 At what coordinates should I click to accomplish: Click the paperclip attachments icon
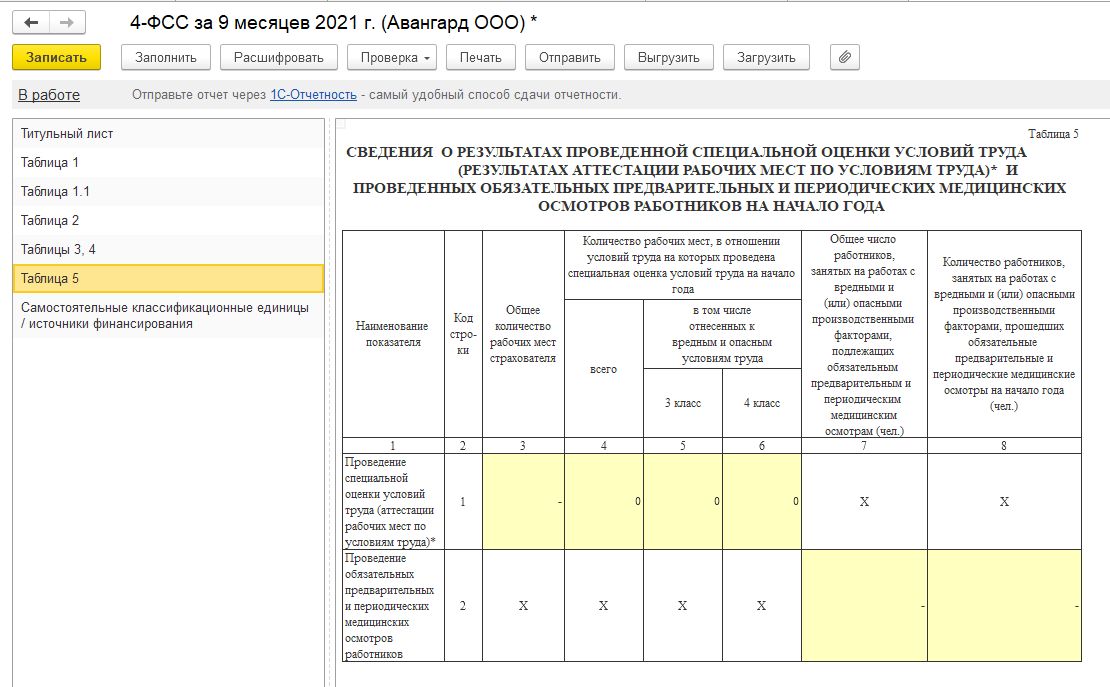pyautogui.click(x=845, y=57)
